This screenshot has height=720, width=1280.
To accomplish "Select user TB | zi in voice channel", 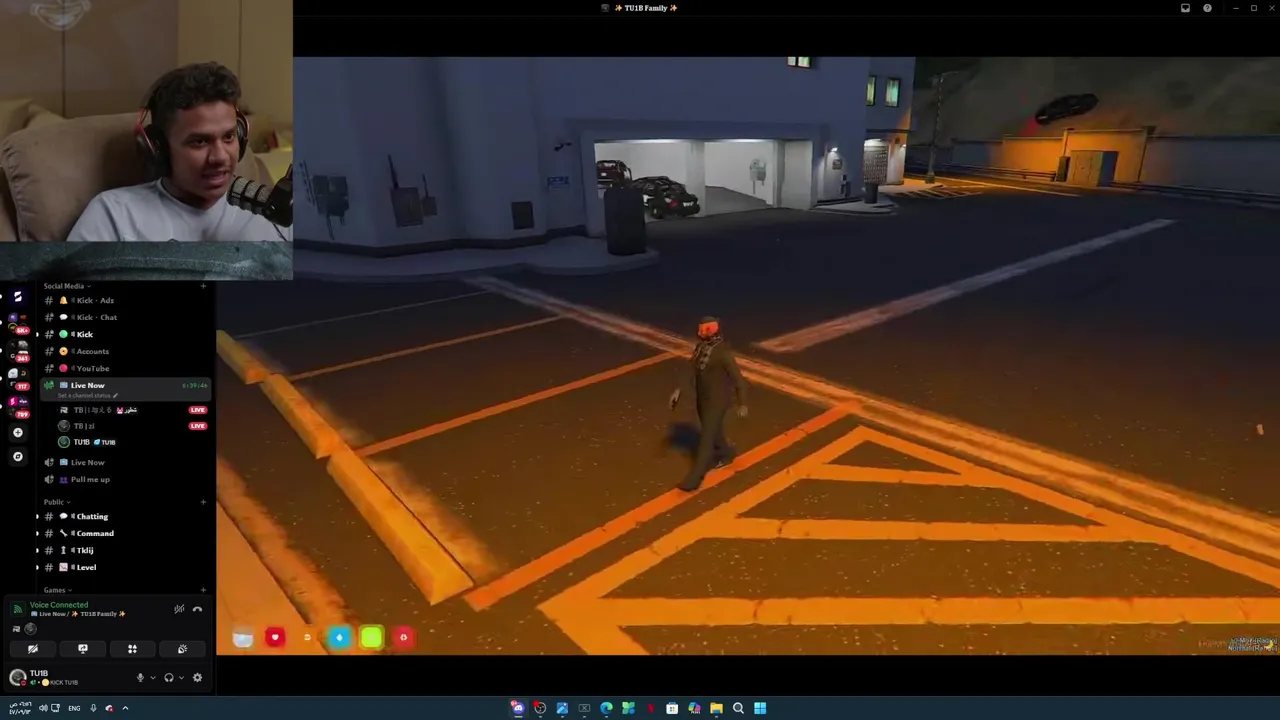I will tap(76, 426).
